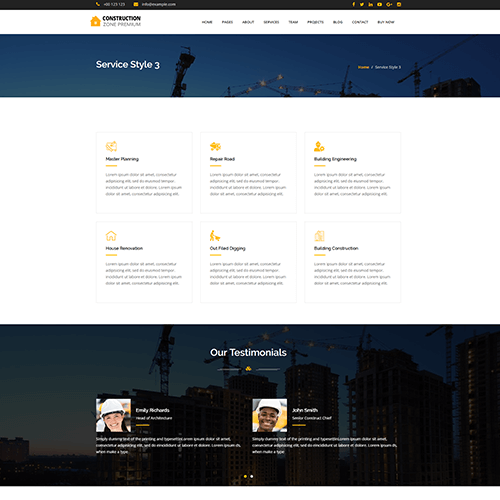Open the Pages menu item
This screenshot has width=500, height=500.
(x=227, y=22)
